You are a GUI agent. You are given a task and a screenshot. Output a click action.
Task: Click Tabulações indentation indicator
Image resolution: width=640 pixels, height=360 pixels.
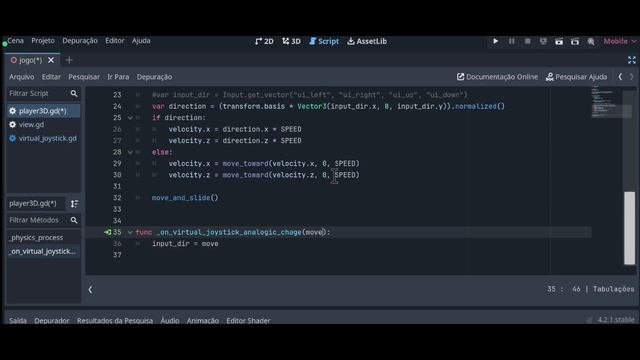pyautogui.click(x=613, y=289)
